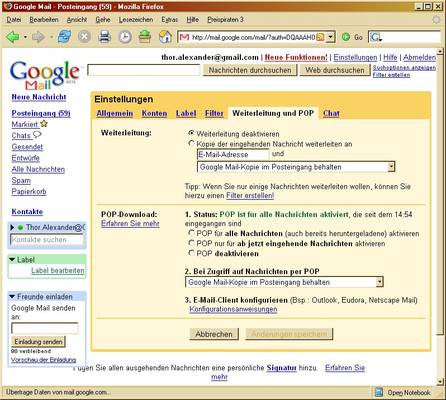Viewport: 446px width, 400px height.
Task: Select Kopie der eingehenden Nachricht weiterleiten option
Action: [191, 143]
